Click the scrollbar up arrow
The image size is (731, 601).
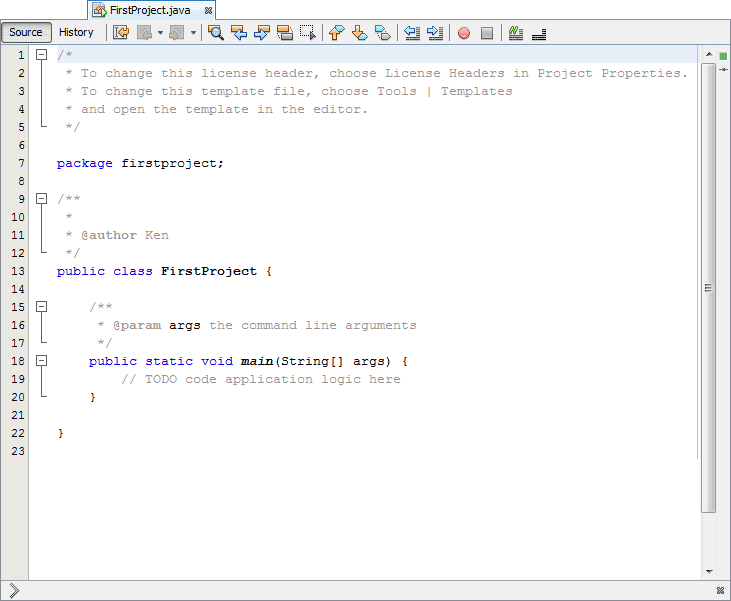(709, 54)
